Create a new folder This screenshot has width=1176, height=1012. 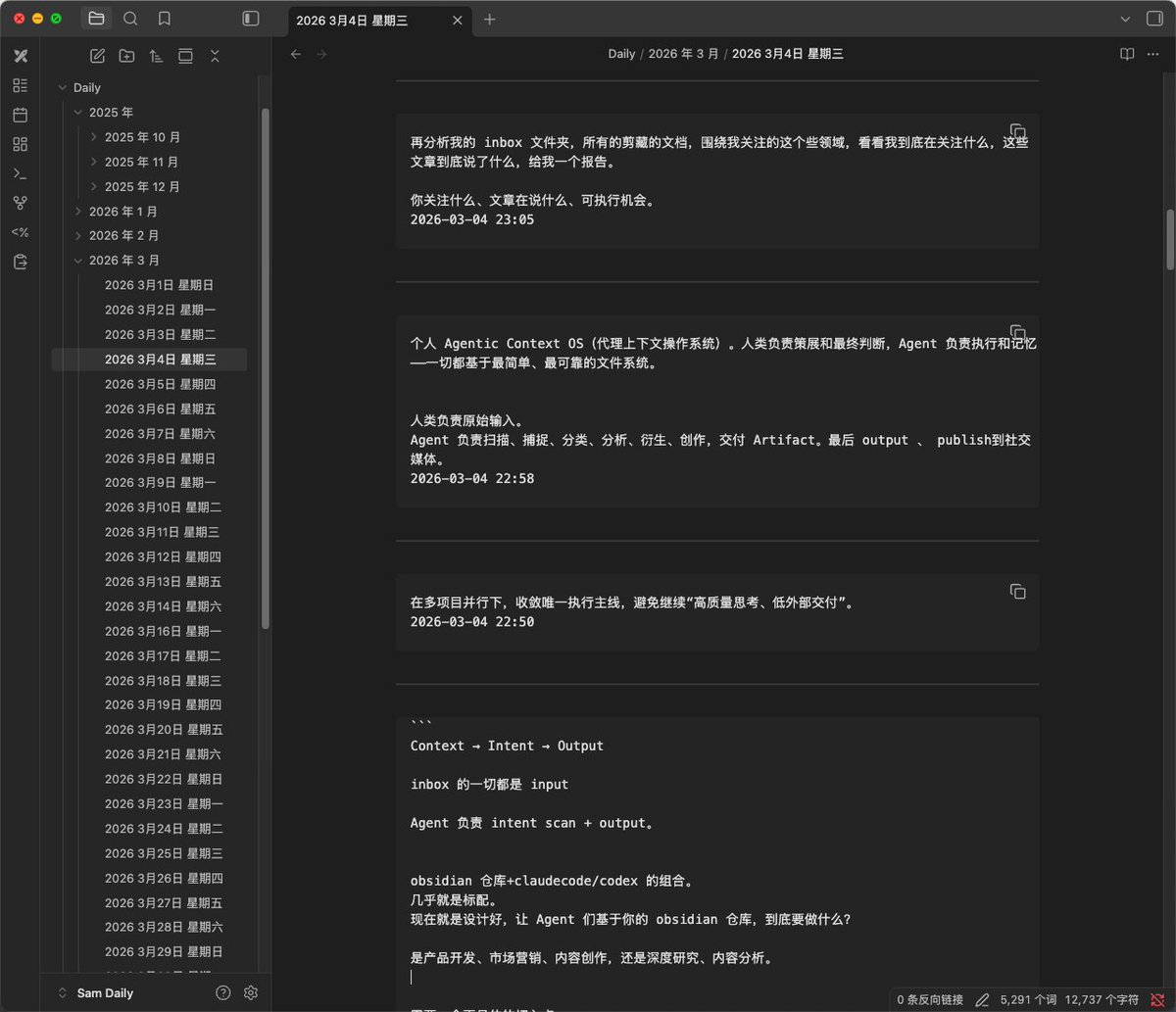coord(126,56)
